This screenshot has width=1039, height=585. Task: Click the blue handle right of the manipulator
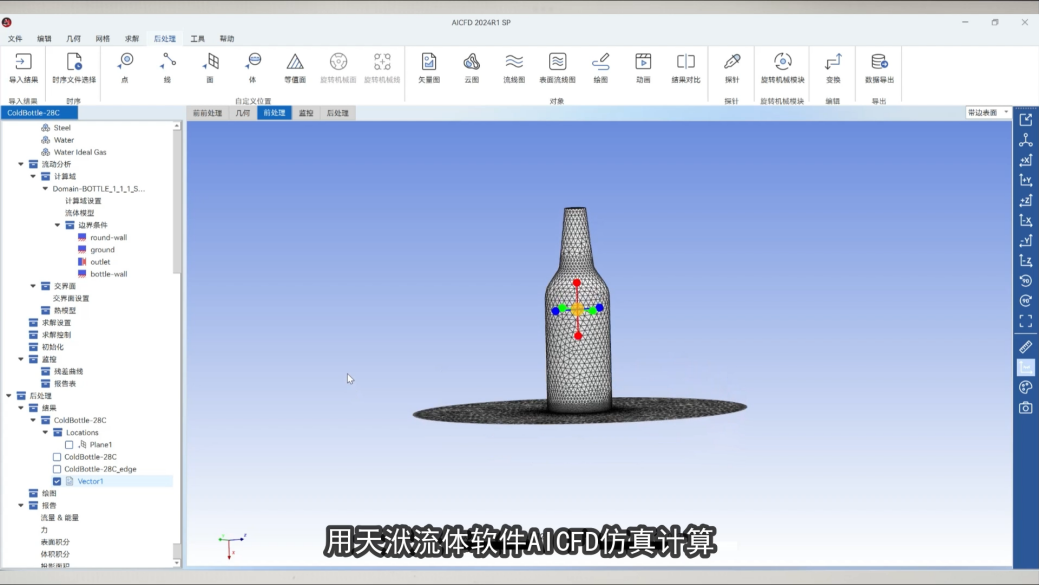coord(600,307)
